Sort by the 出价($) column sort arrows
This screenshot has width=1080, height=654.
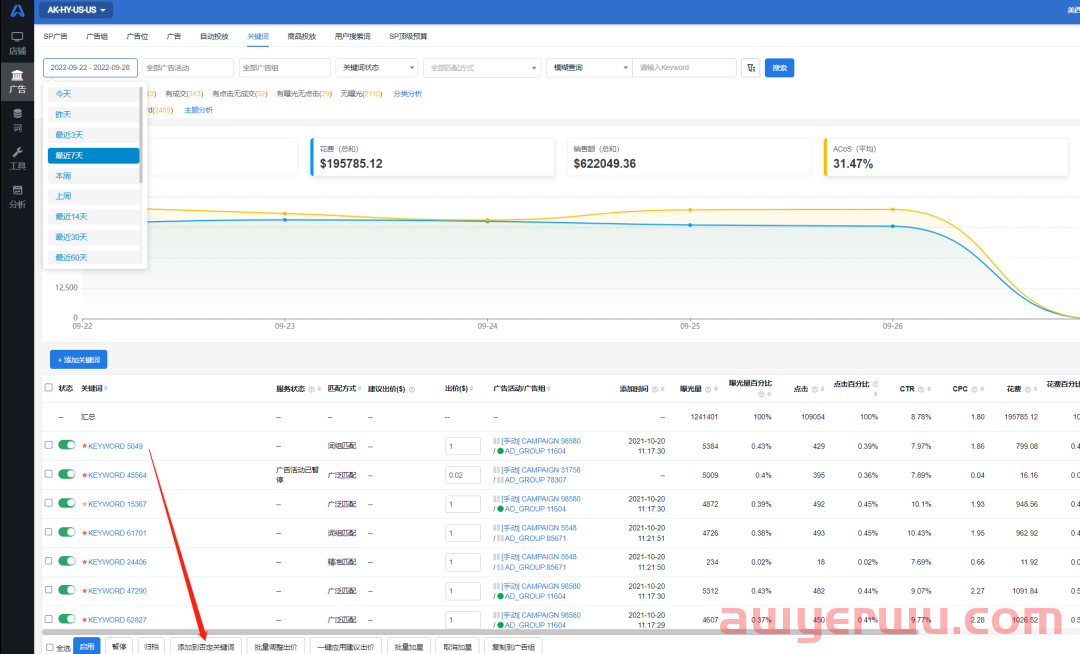472,389
